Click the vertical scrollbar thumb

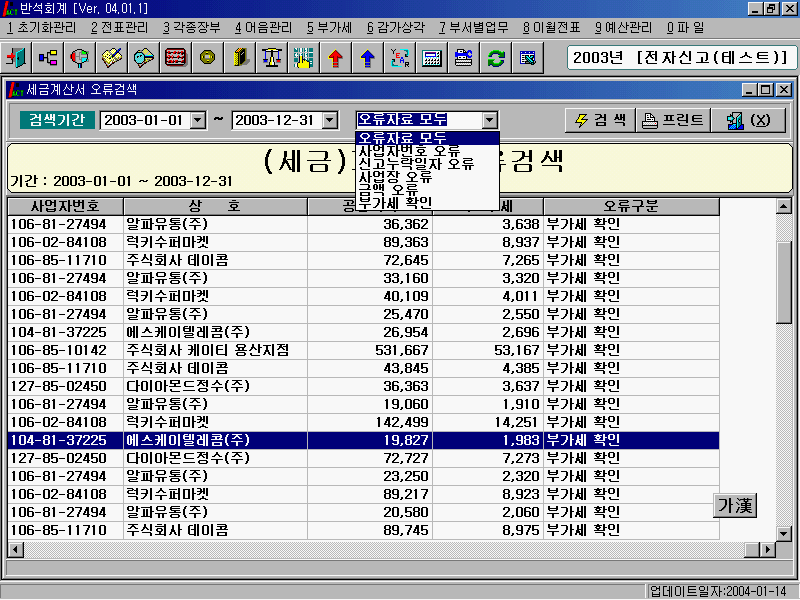[783, 282]
